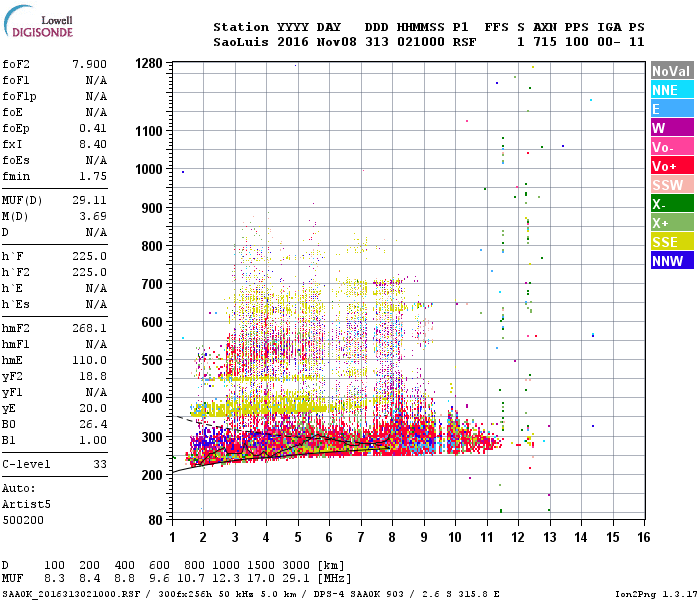
Task: Select the W purple legend swatch
Action: pyautogui.click(x=672, y=128)
